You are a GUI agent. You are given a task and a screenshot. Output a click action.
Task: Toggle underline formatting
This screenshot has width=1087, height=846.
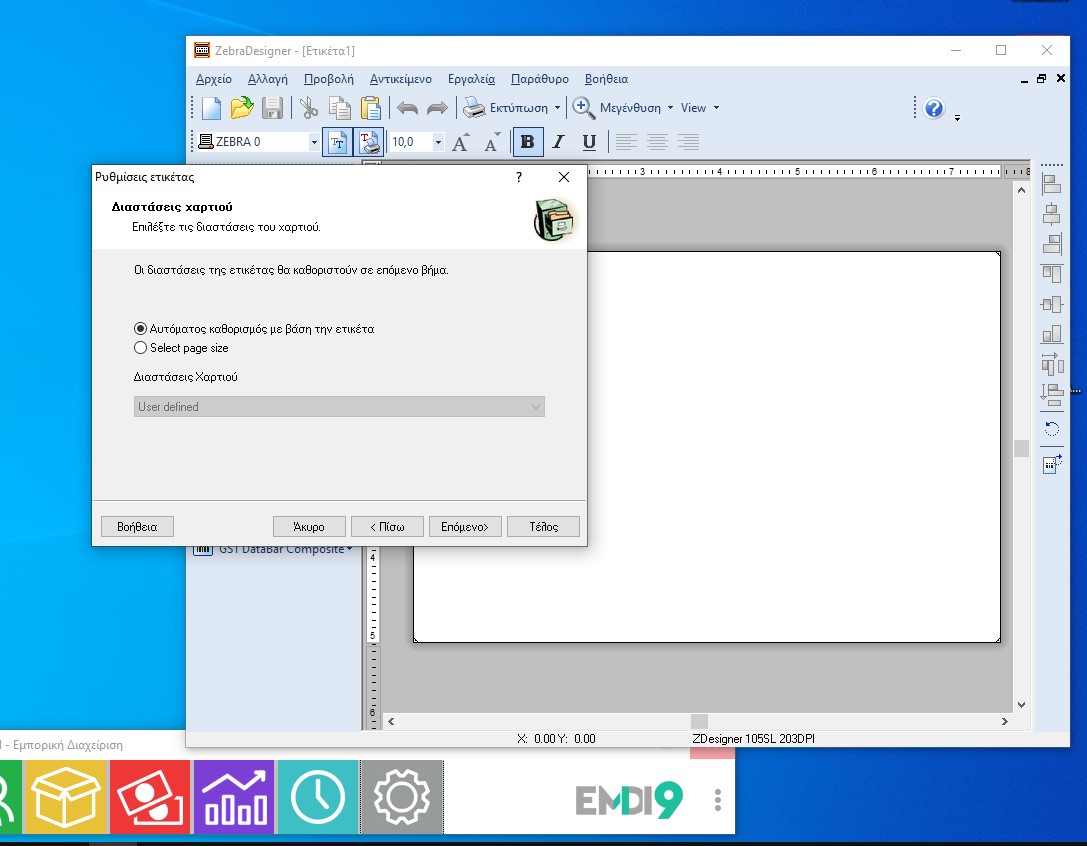(x=589, y=142)
